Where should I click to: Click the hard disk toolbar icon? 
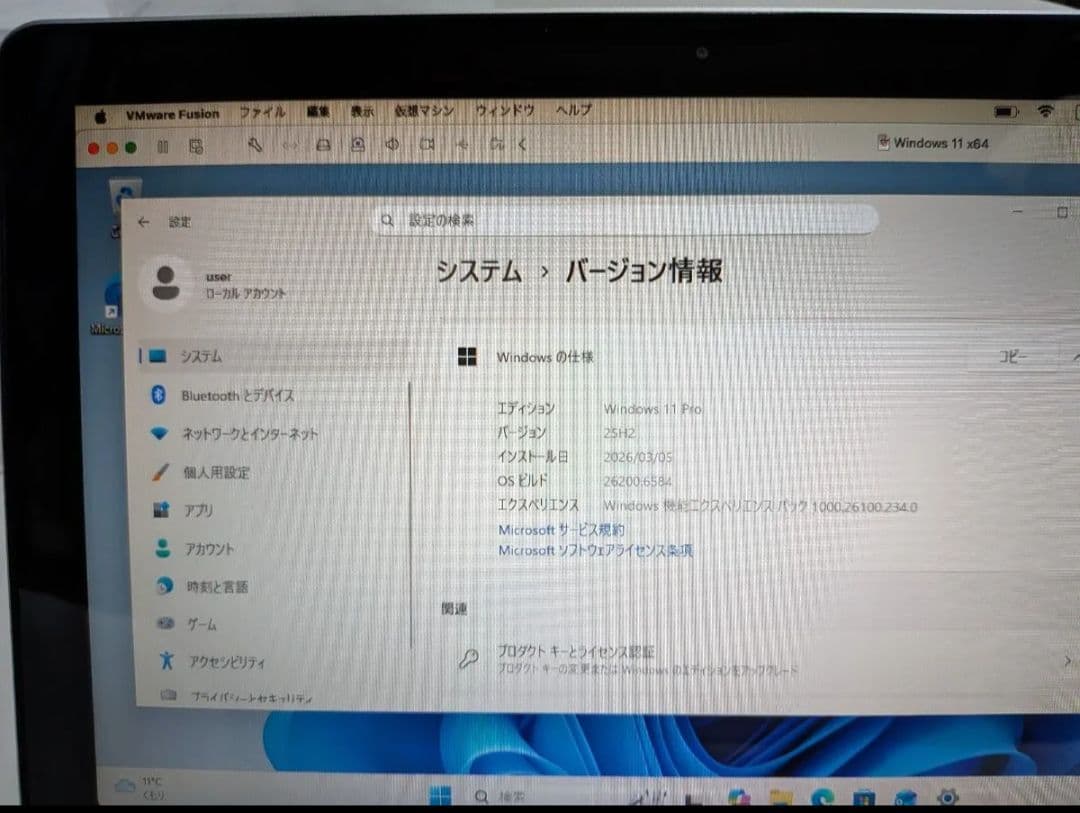pyautogui.click(x=323, y=145)
